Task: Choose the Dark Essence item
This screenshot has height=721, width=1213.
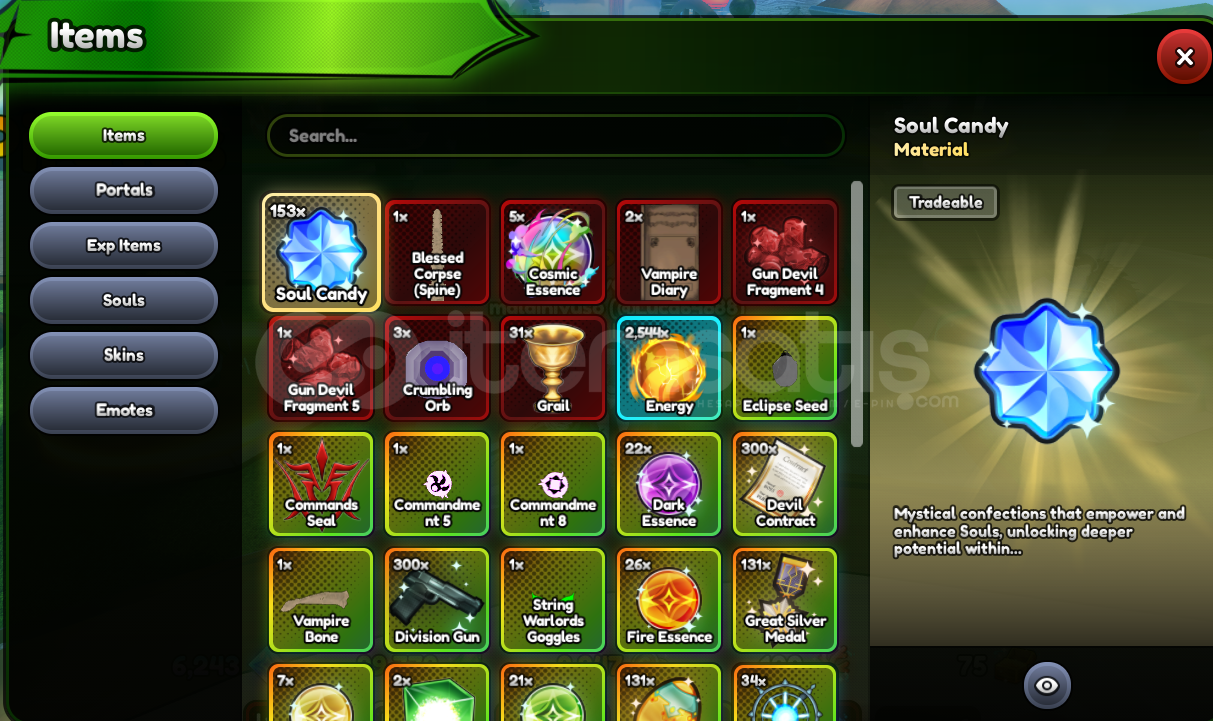Action: (669, 484)
